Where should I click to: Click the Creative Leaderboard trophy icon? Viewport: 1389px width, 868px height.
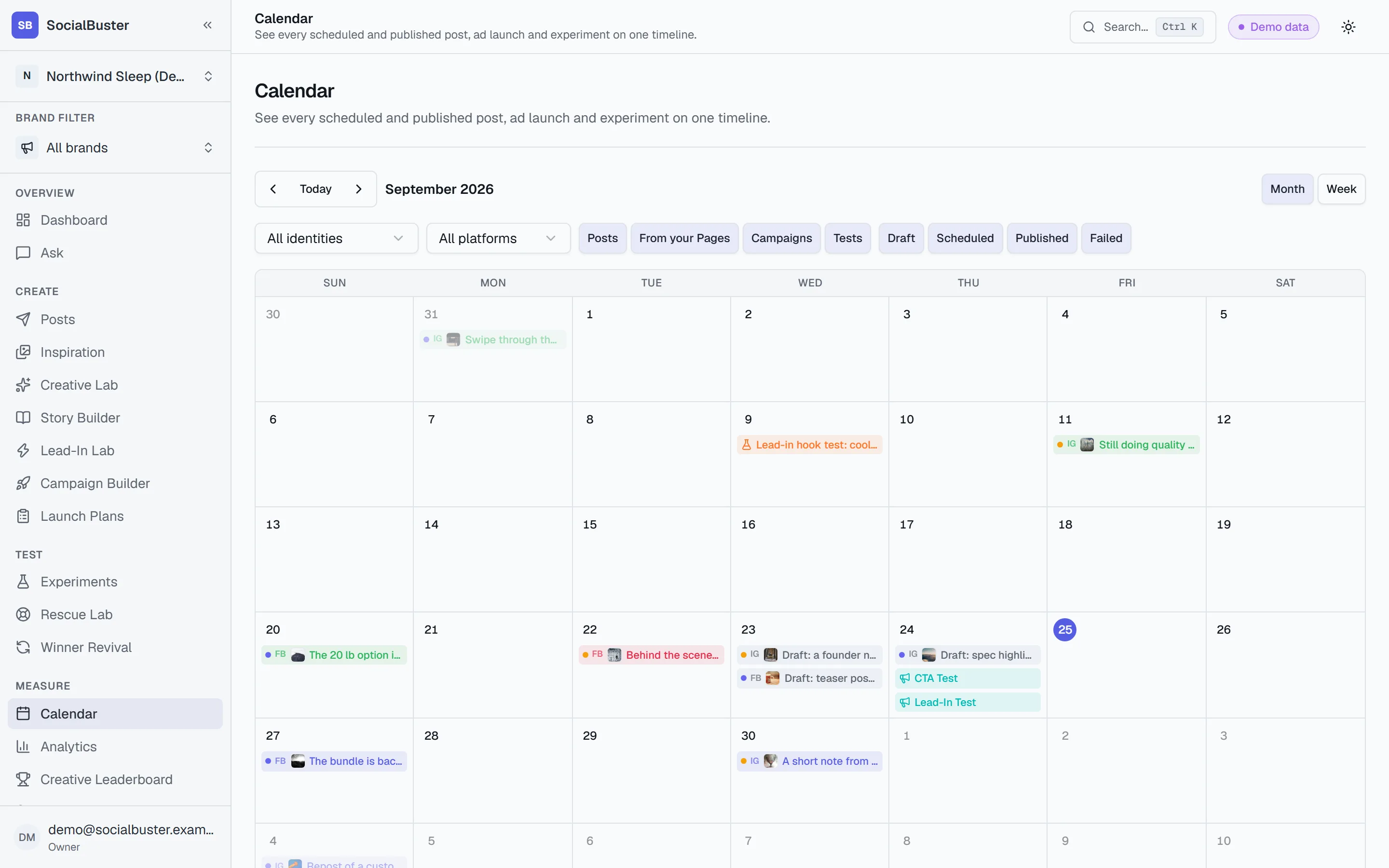click(23, 779)
